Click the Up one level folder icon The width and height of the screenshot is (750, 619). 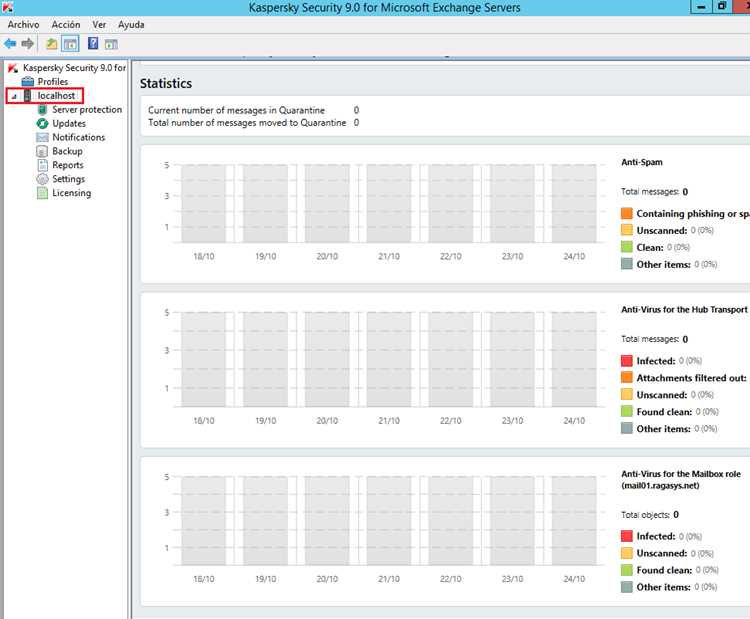[x=51, y=44]
